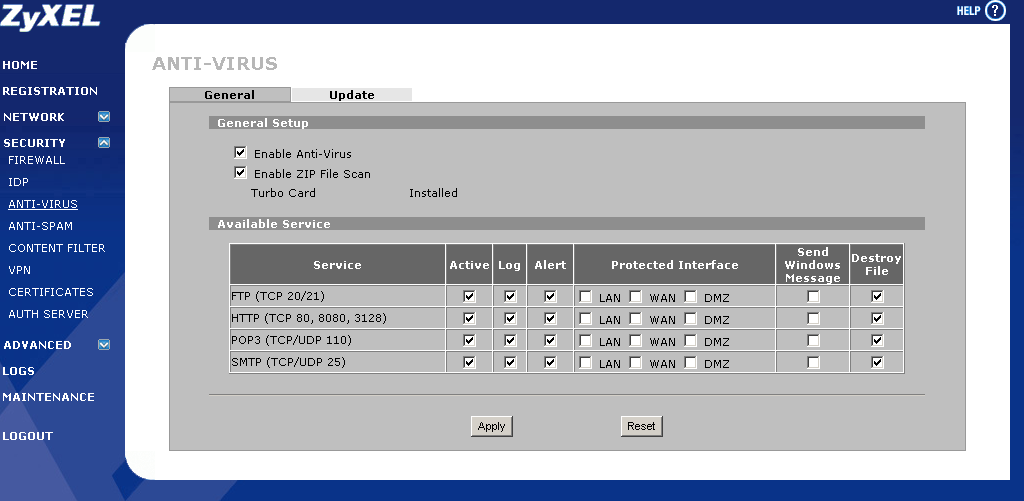The image size is (1024, 501).
Task: Open VPN settings
Action: tap(20, 270)
